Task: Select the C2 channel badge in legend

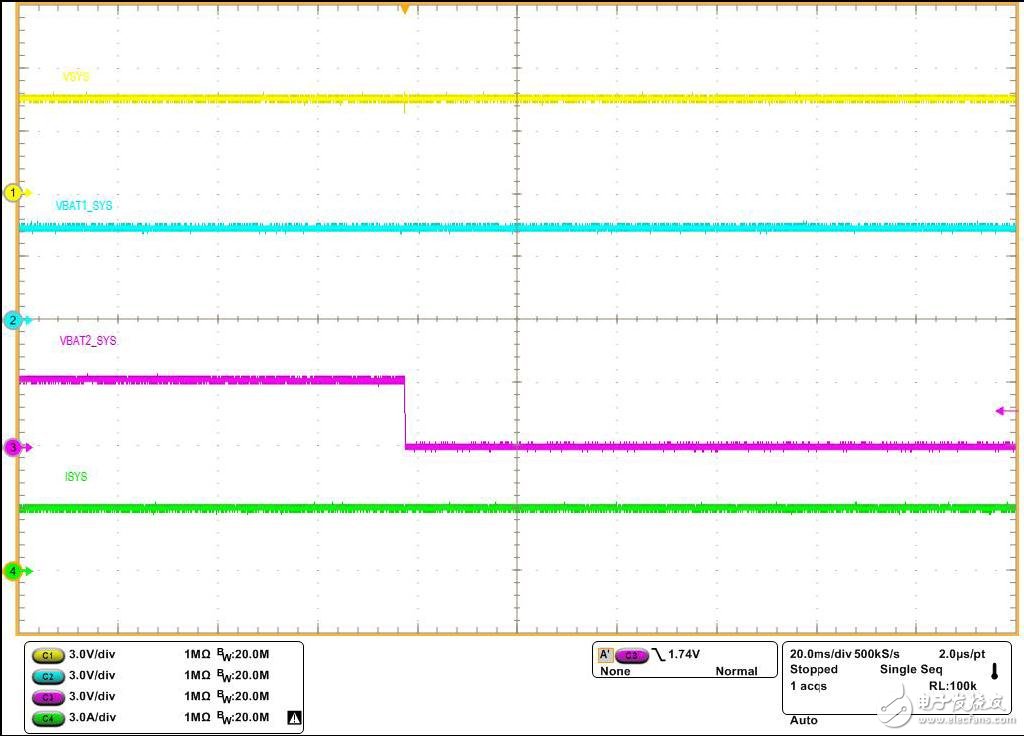Action: coord(47,676)
